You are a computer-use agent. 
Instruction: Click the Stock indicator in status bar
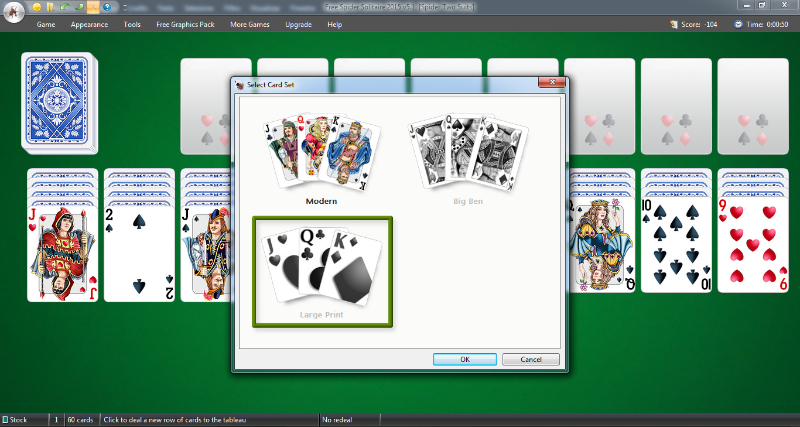(22, 419)
